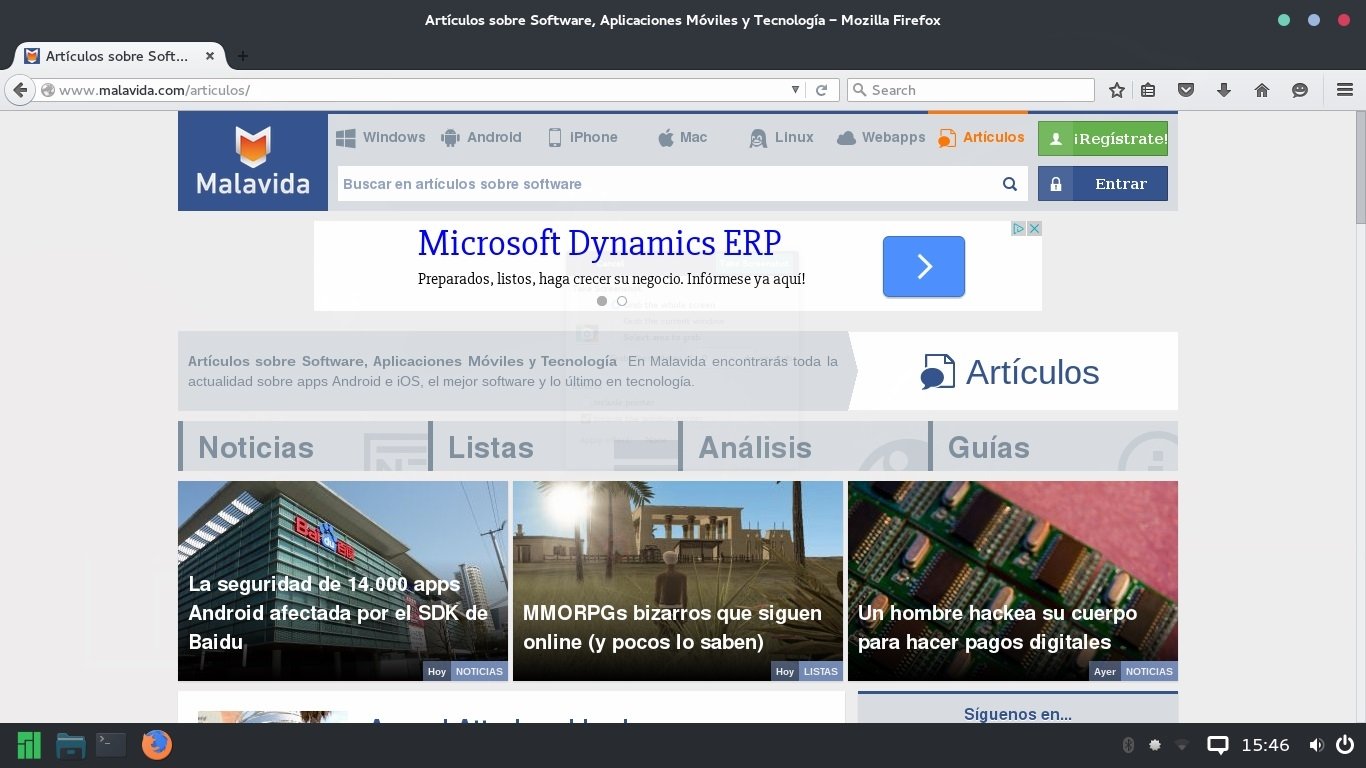Open the Manjaro application menu icon
This screenshot has height=768, width=1366.
point(29,745)
